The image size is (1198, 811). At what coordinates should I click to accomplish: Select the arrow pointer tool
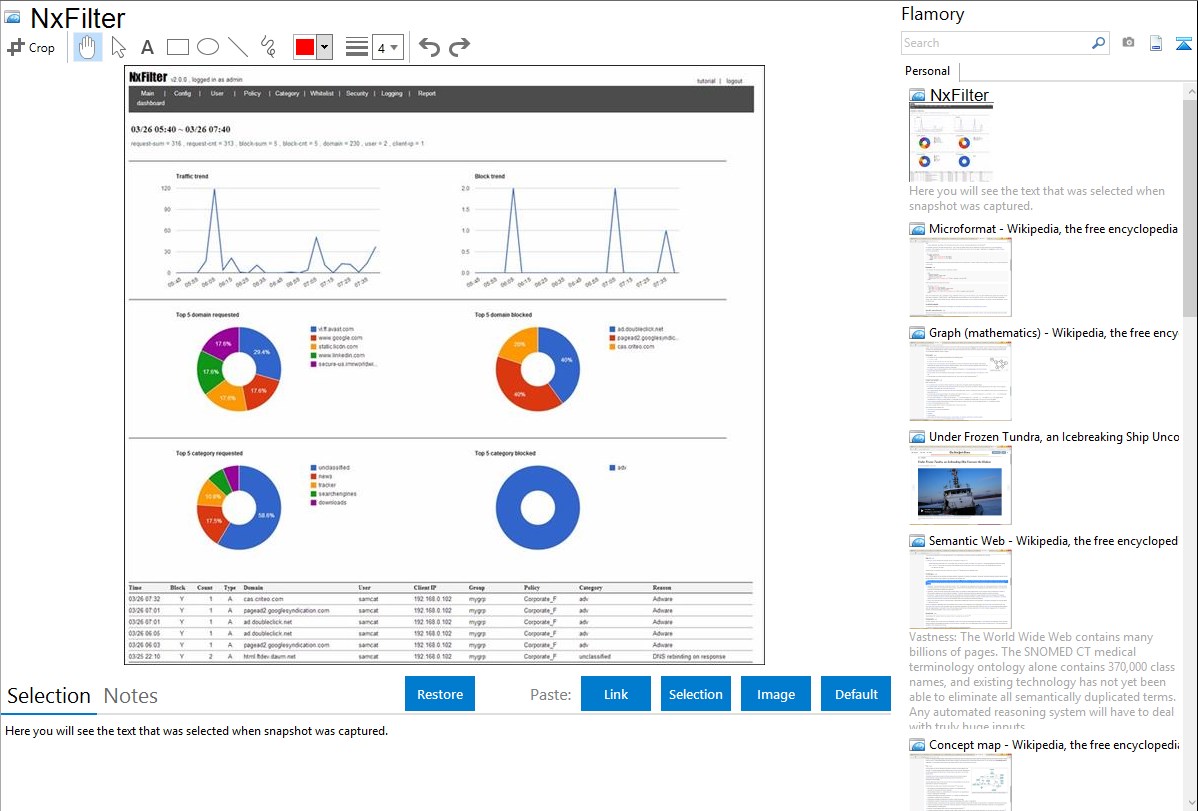[x=118, y=47]
